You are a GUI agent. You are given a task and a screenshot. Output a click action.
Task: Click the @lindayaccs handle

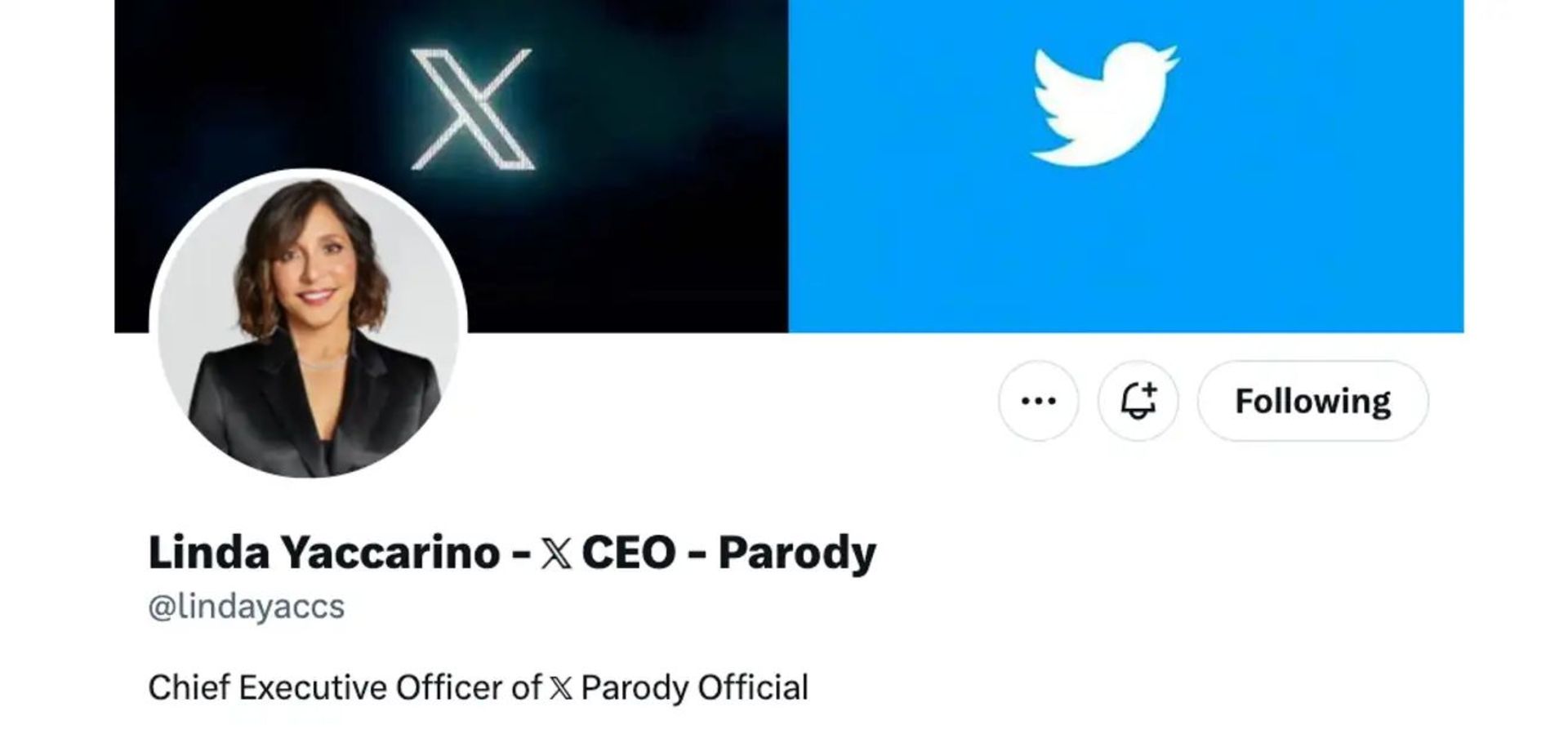(247, 607)
